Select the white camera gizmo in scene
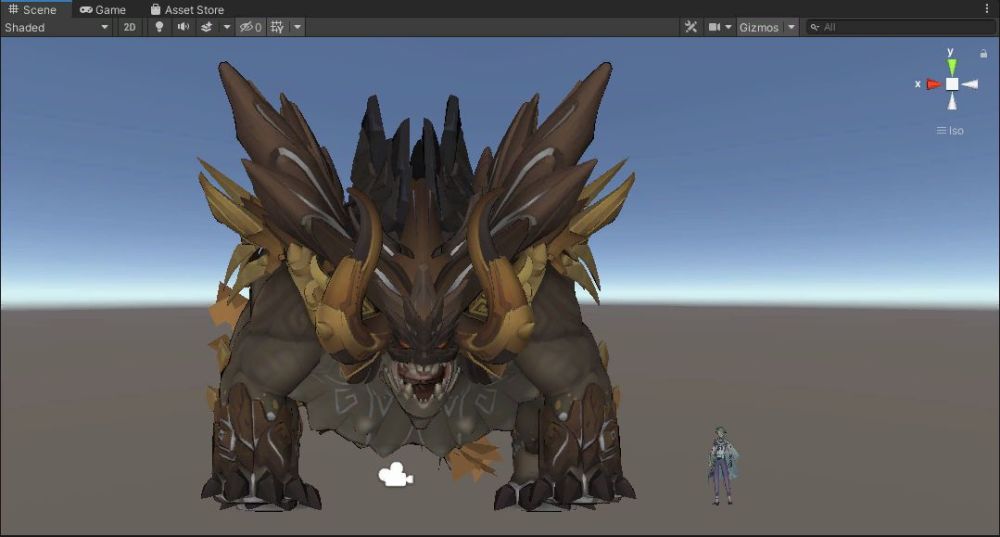The width and height of the screenshot is (1000, 537). pos(395,476)
